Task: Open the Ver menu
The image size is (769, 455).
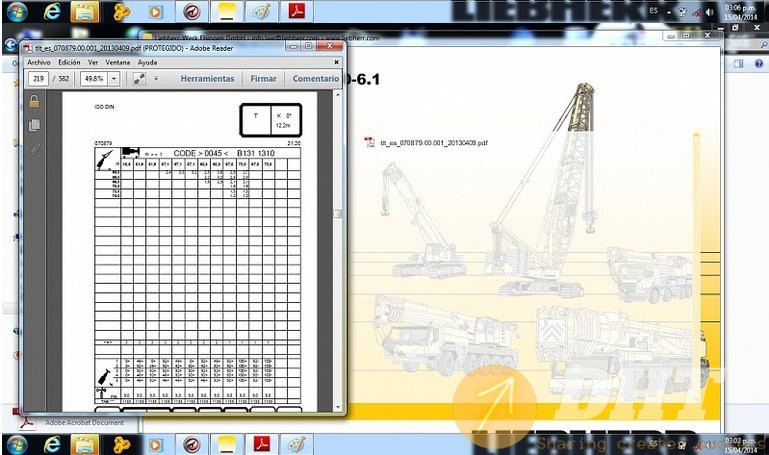Action: coord(93,62)
